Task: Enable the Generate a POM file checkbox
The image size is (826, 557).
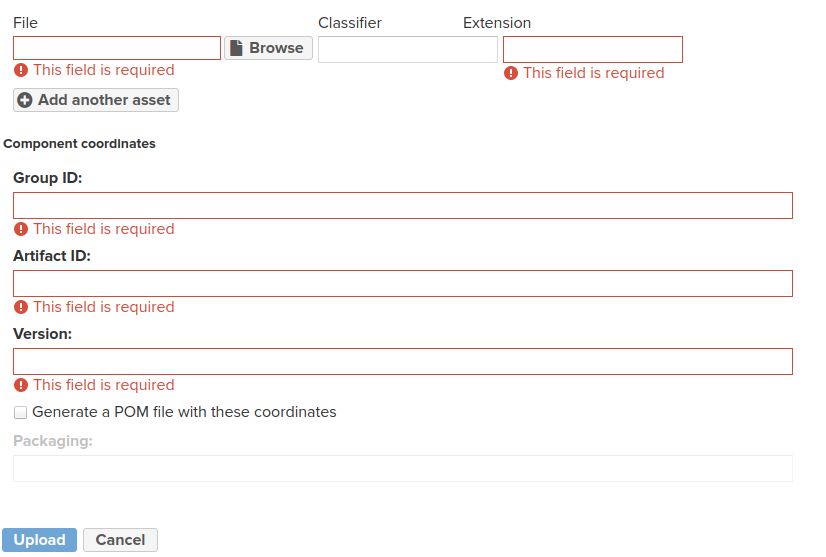Action: [x=21, y=412]
